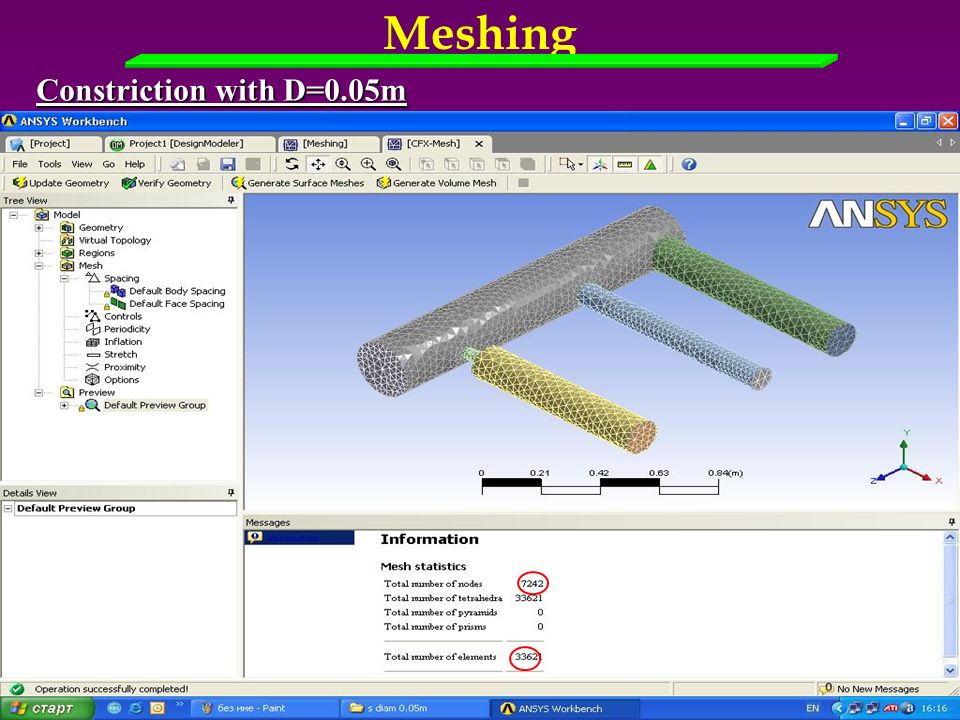Click Generate Volume Mesh button
This screenshot has width=960, height=720.
pyautogui.click(x=437, y=183)
